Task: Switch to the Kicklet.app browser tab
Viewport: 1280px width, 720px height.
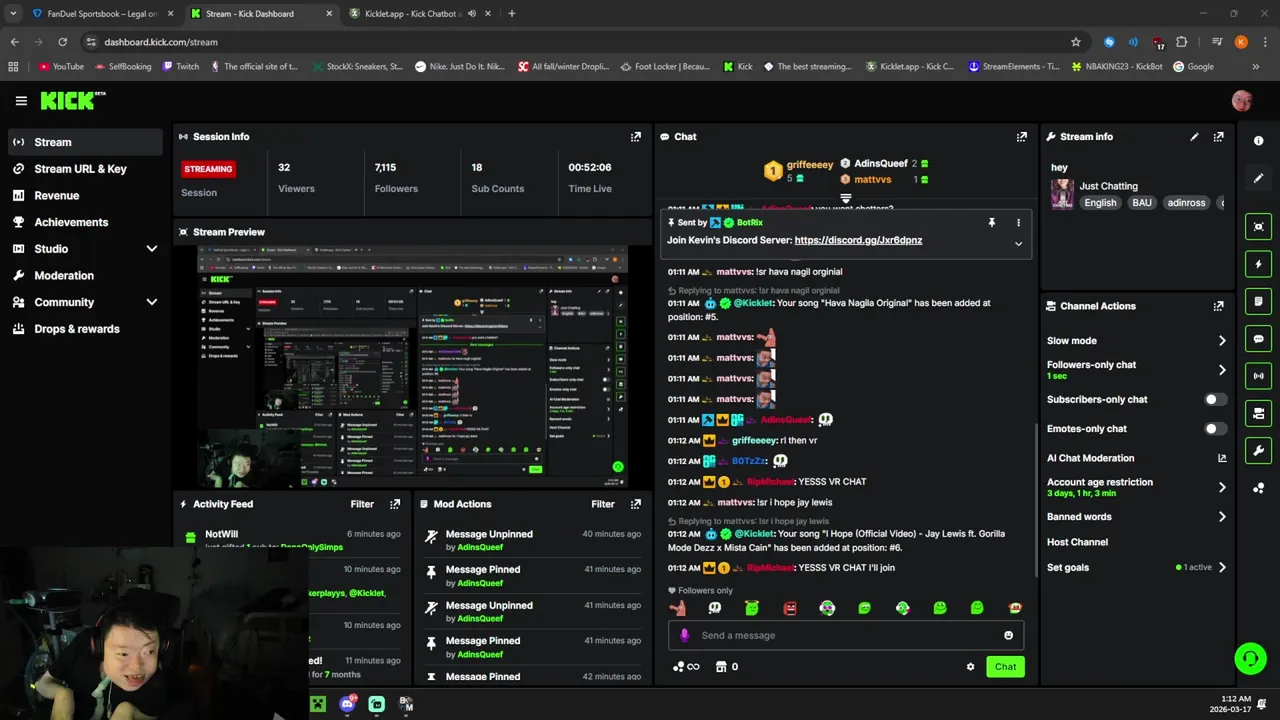Action: [413, 14]
